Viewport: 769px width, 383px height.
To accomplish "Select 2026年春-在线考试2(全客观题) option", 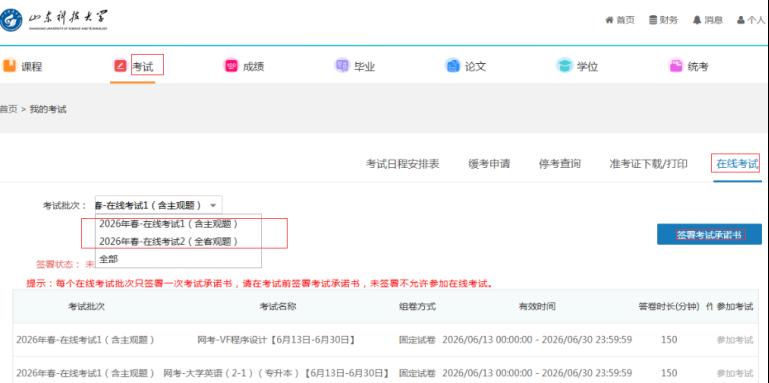I will point(179,241).
